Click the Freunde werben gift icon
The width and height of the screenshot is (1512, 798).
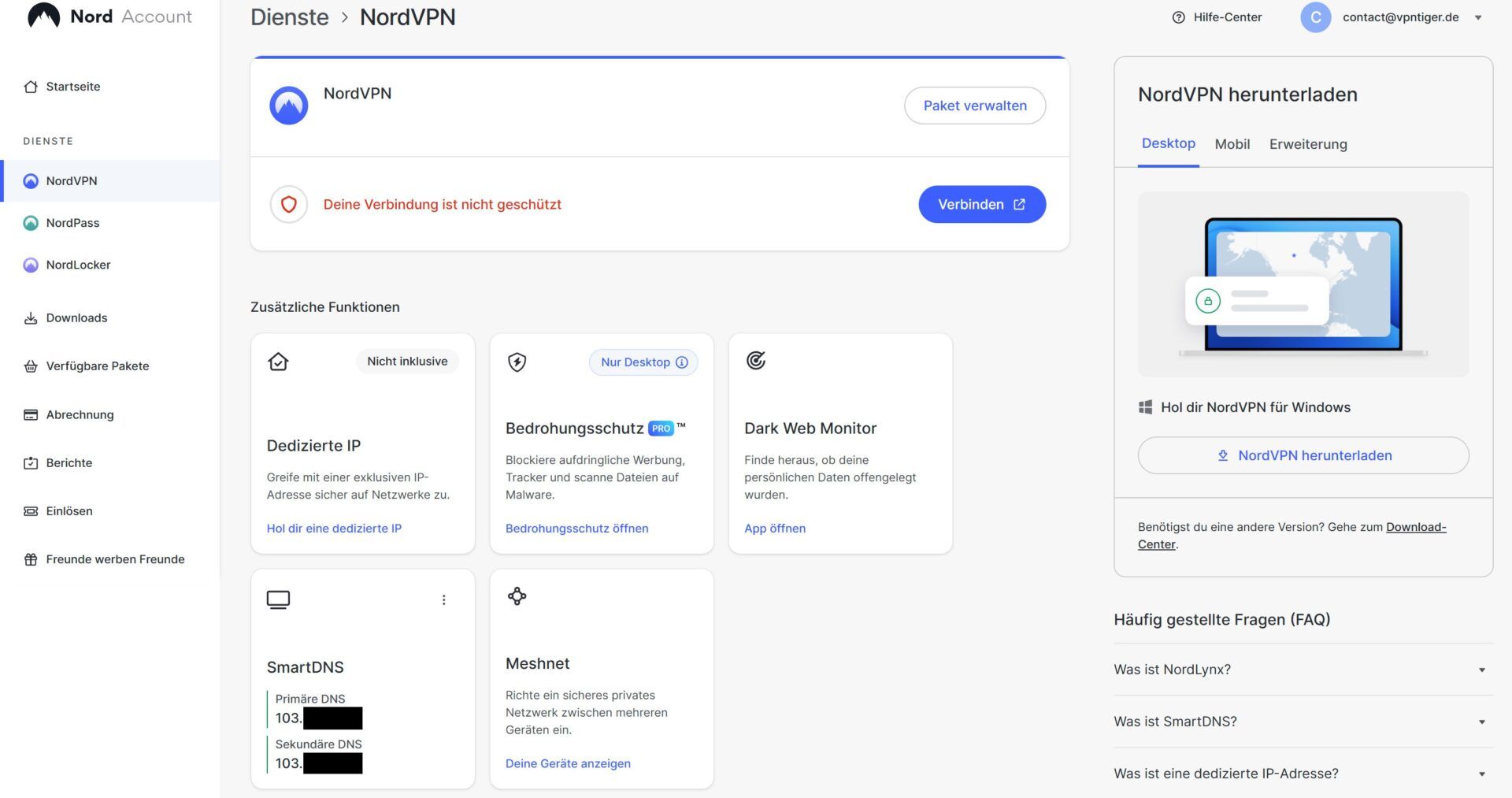click(x=31, y=559)
